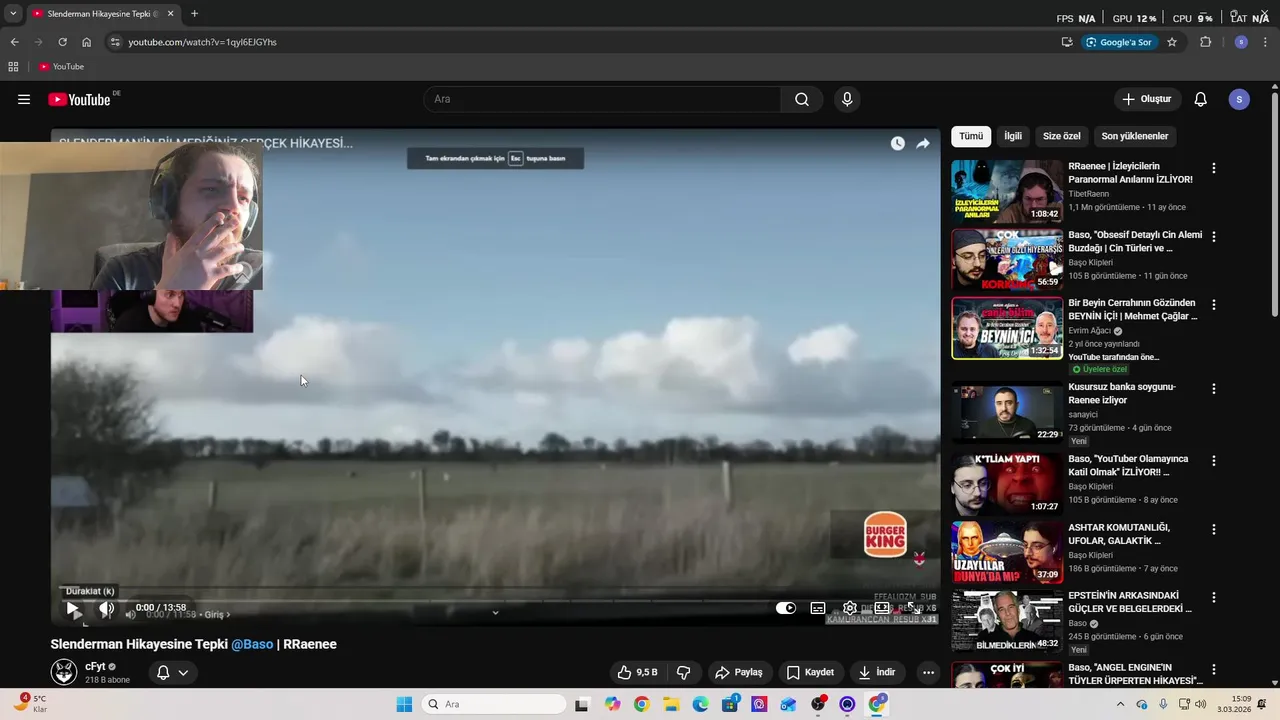Image resolution: width=1280 pixels, height=720 pixels.
Task: Open the cFyt channel name link
Action: point(95,666)
